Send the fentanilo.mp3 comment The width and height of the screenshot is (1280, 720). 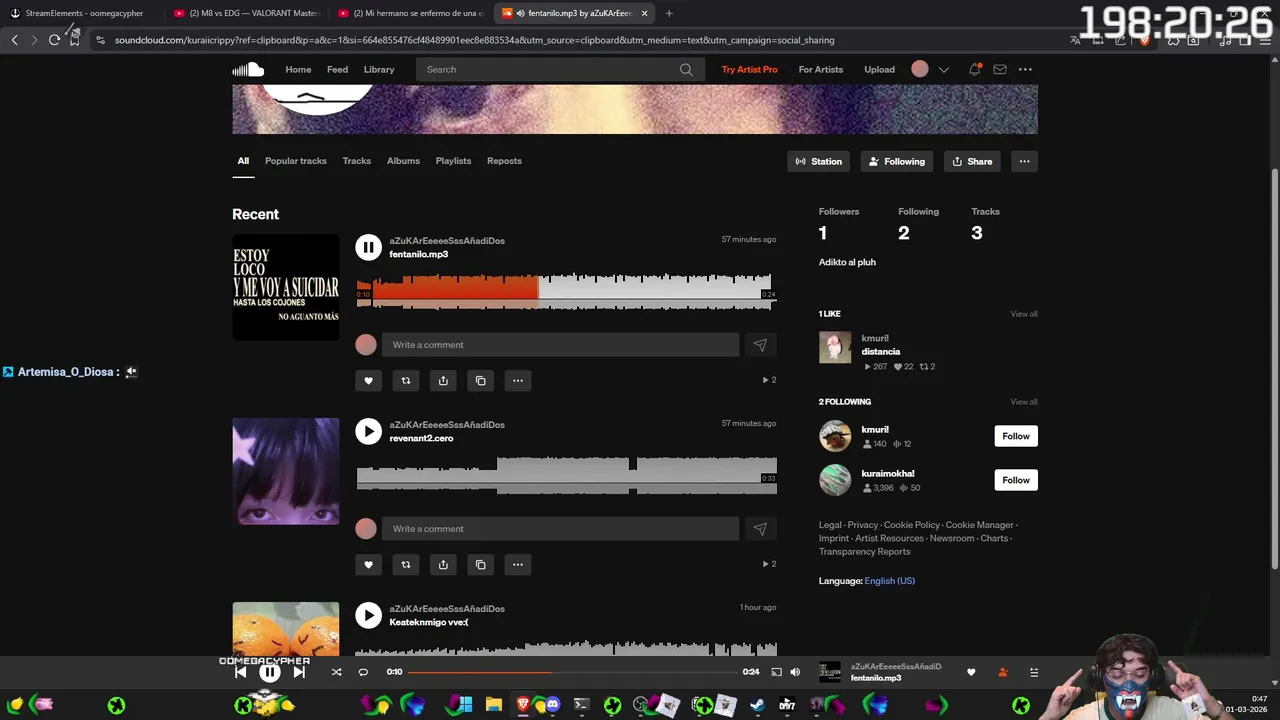(760, 345)
